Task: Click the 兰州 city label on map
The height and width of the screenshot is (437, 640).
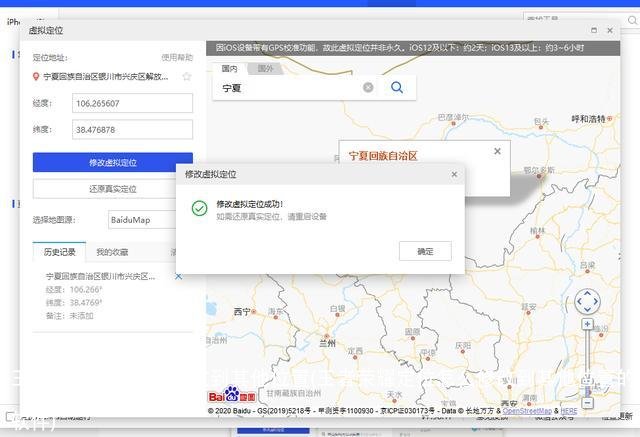Action: tap(327, 344)
